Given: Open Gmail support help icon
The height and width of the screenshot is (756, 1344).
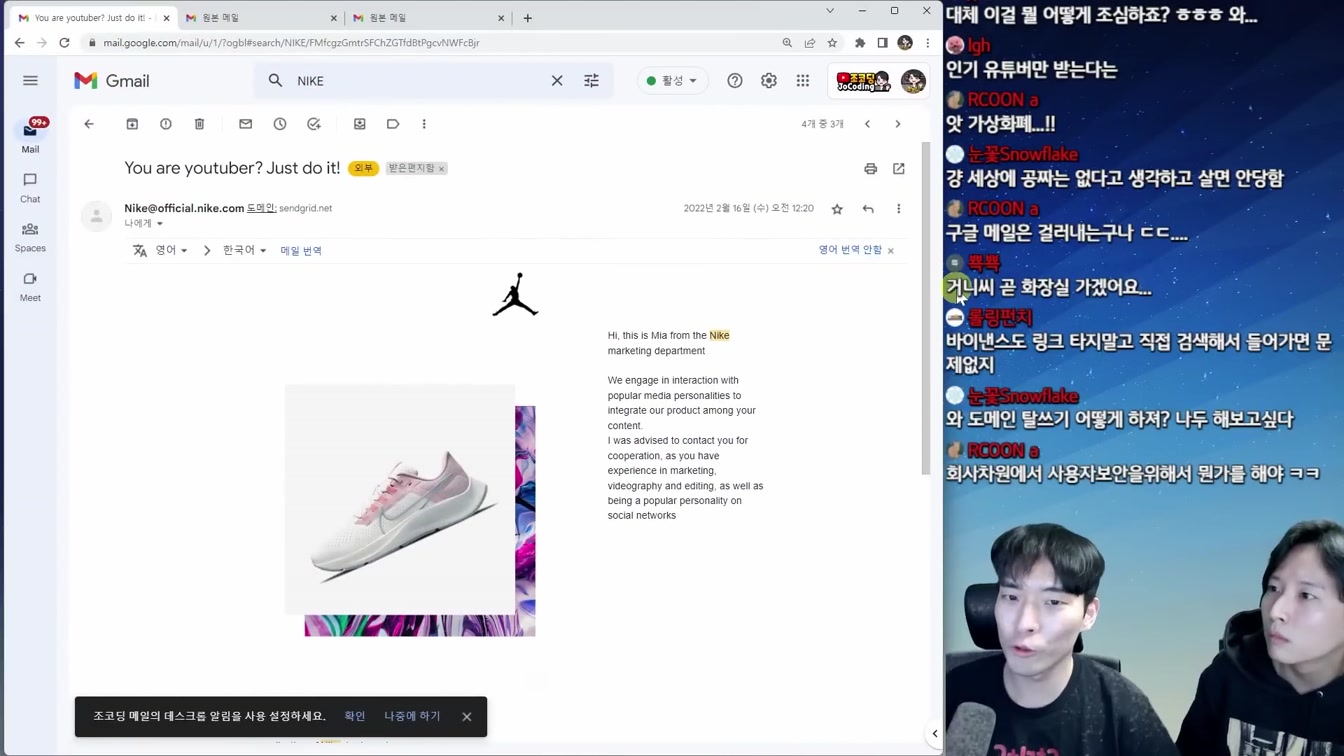Looking at the screenshot, I should (x=735, y=81).
